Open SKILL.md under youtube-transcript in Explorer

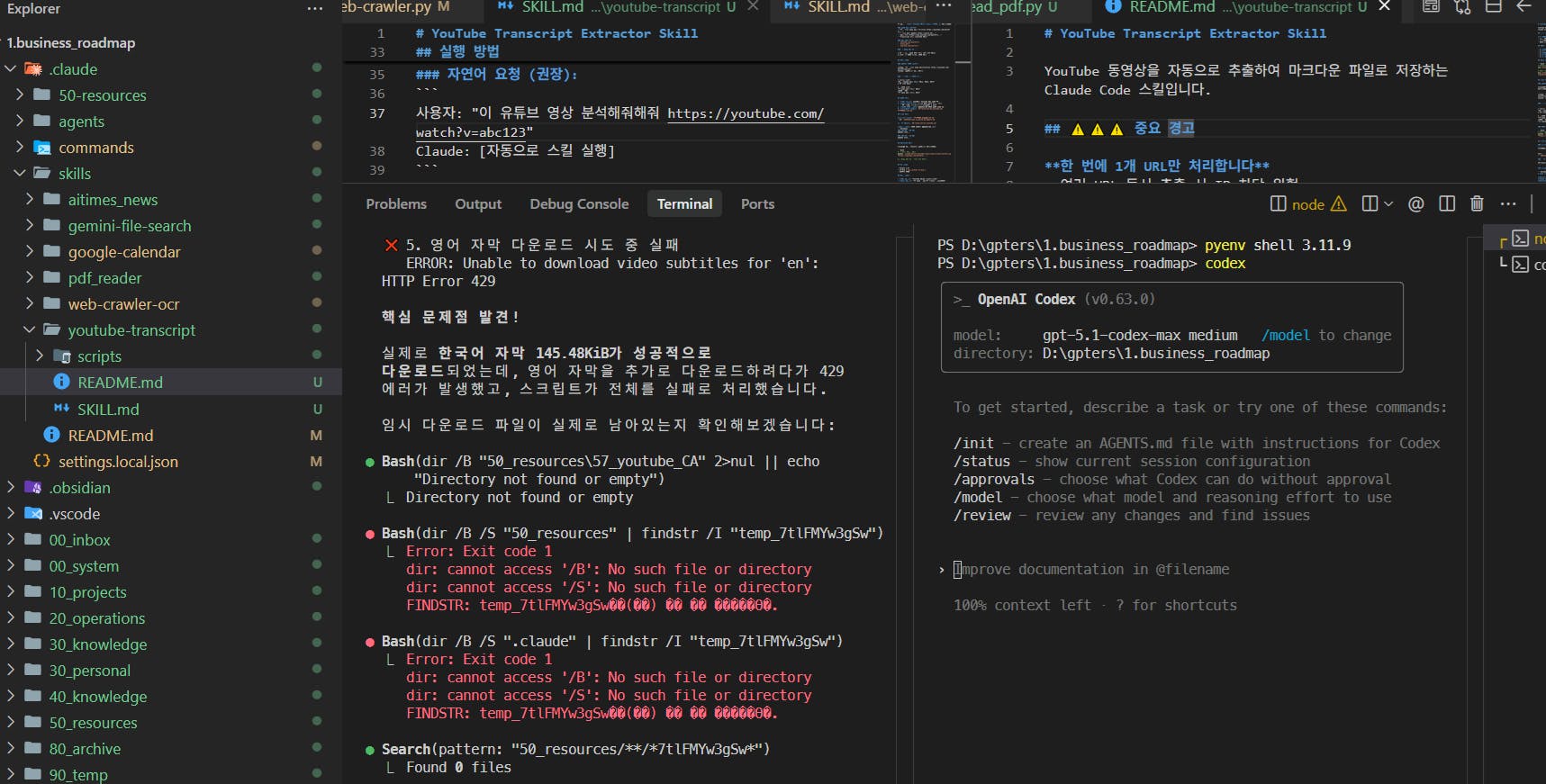point(171,409)
